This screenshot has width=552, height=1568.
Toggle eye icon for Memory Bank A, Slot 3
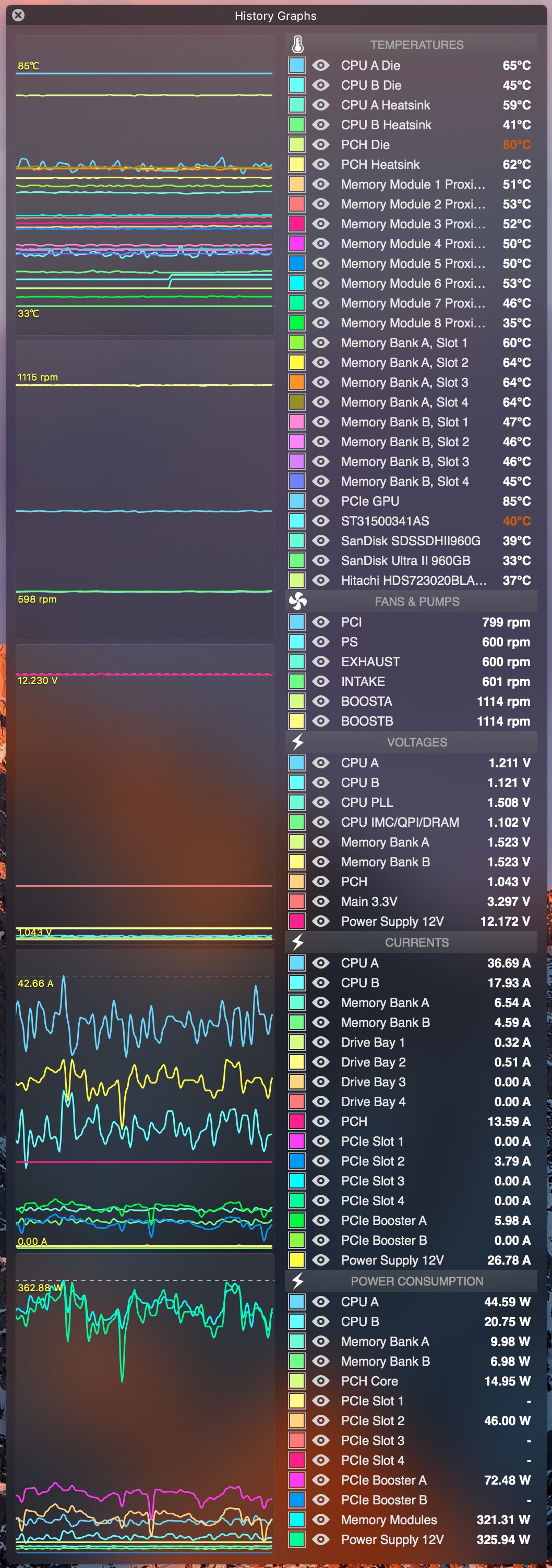pyautogui.click(x=320, y=382)
